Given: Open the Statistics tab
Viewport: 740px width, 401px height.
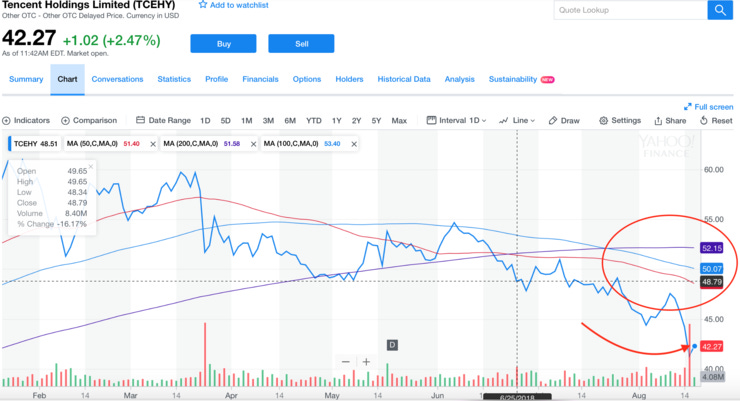Looking at the screenshot, I should (x=174, y=79).
